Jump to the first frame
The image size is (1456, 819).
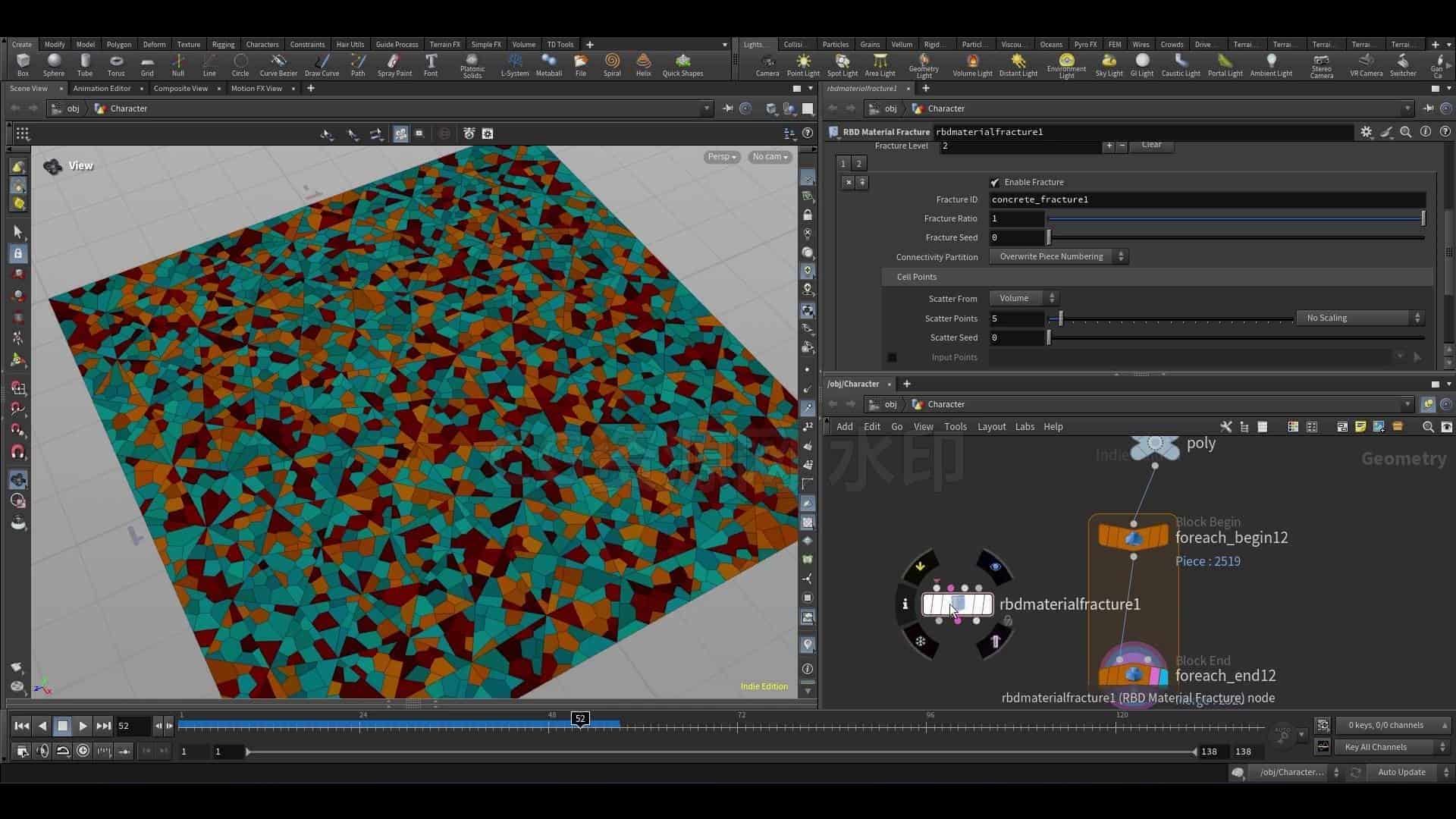(22, 726)
